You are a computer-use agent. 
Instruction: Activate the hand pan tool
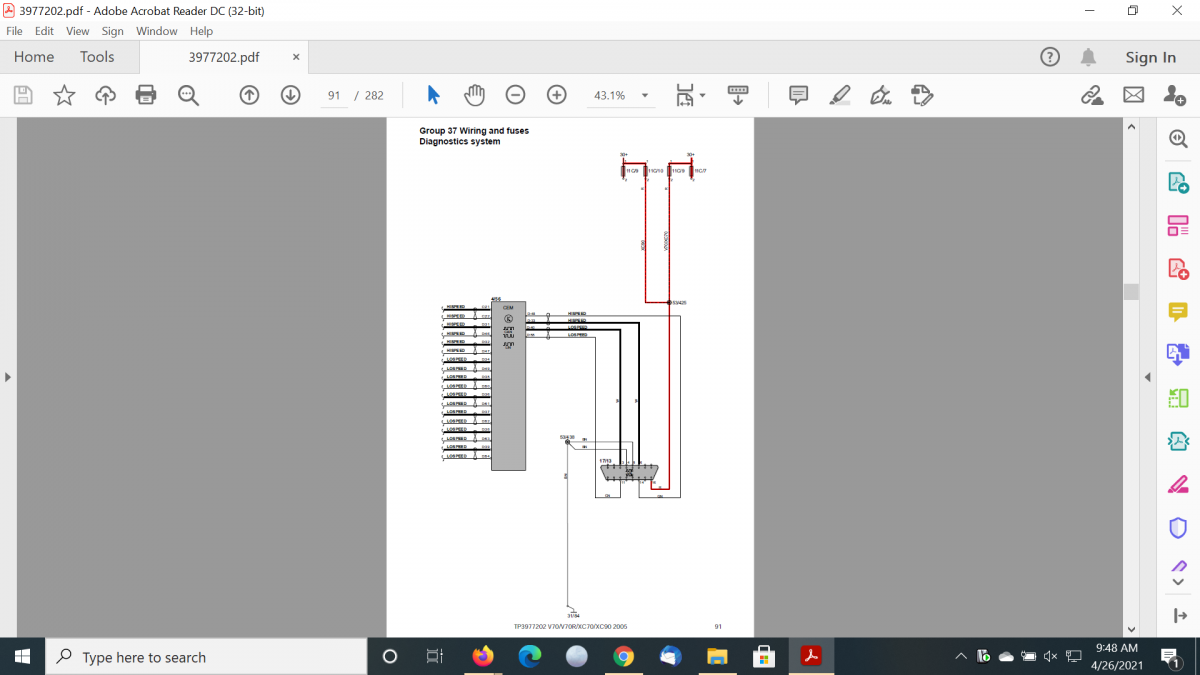[x=474, y=95]
